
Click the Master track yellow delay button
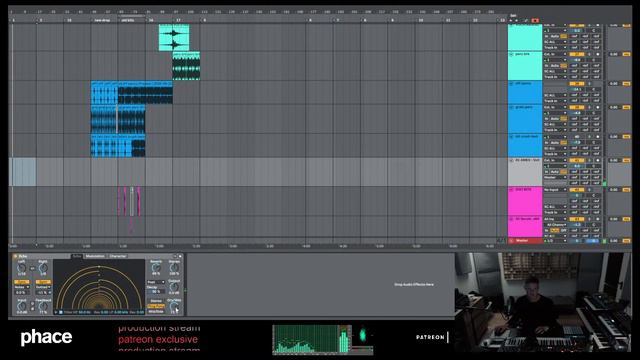(x=626, y=241)
